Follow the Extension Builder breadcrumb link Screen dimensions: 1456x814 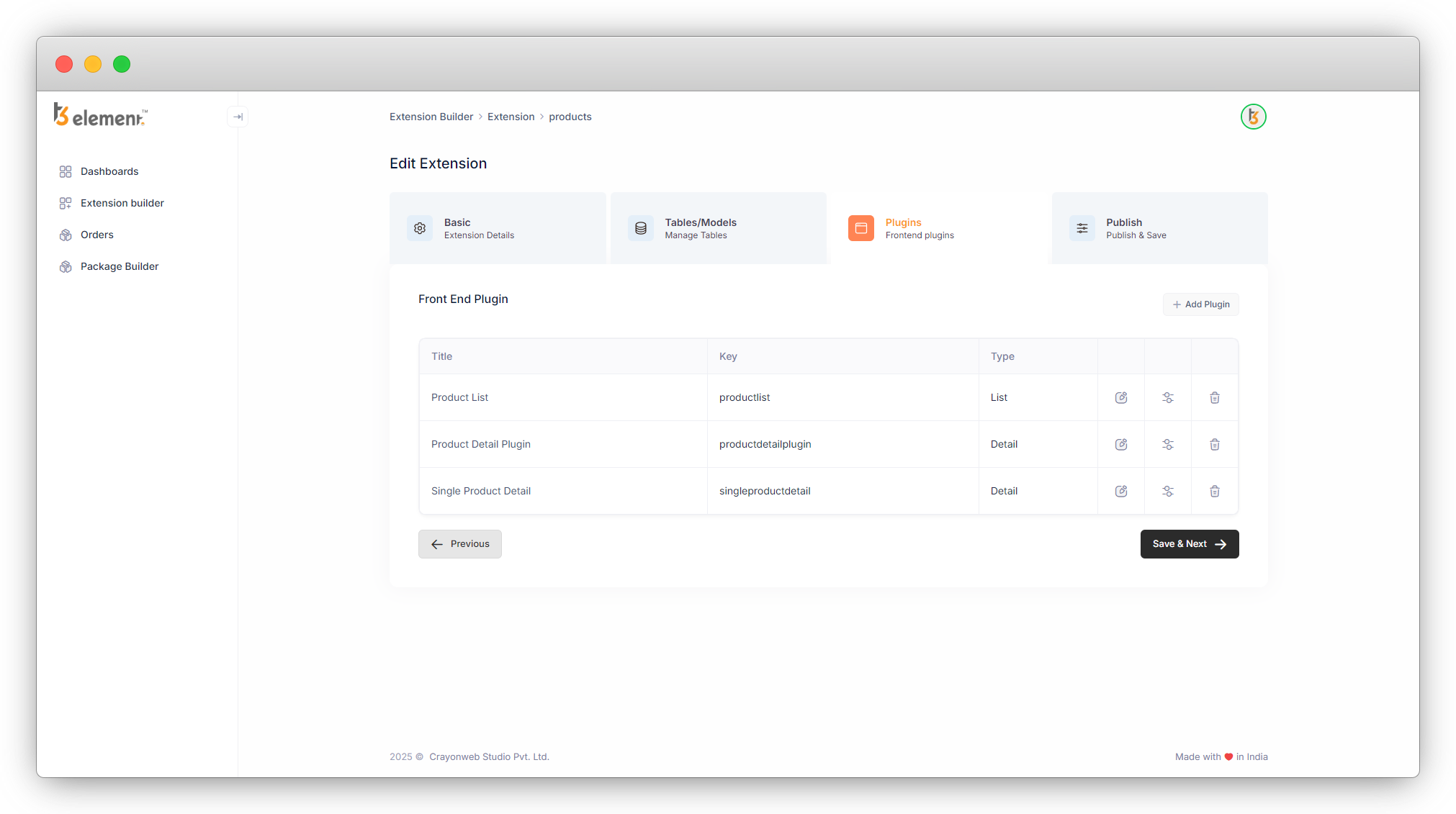(x=431, y=117)
